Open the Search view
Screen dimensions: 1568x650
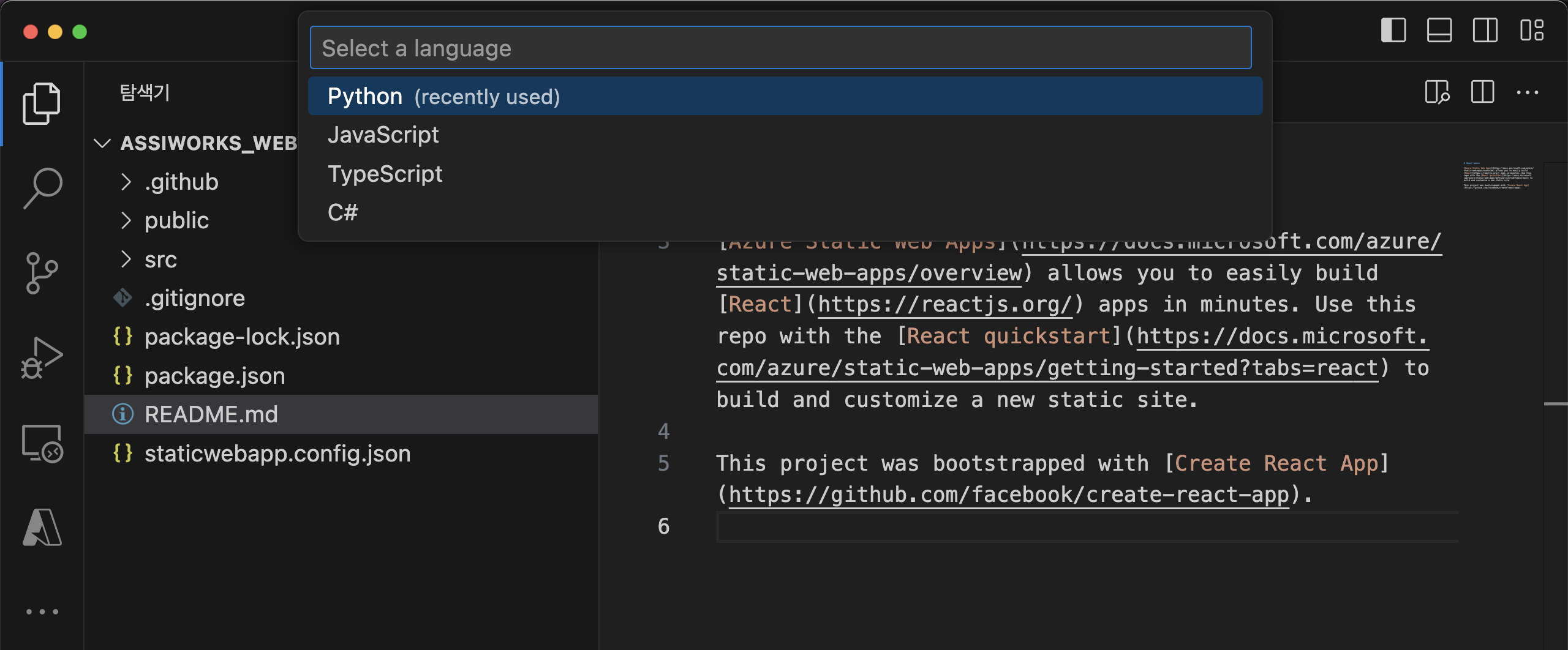(42, 188)
